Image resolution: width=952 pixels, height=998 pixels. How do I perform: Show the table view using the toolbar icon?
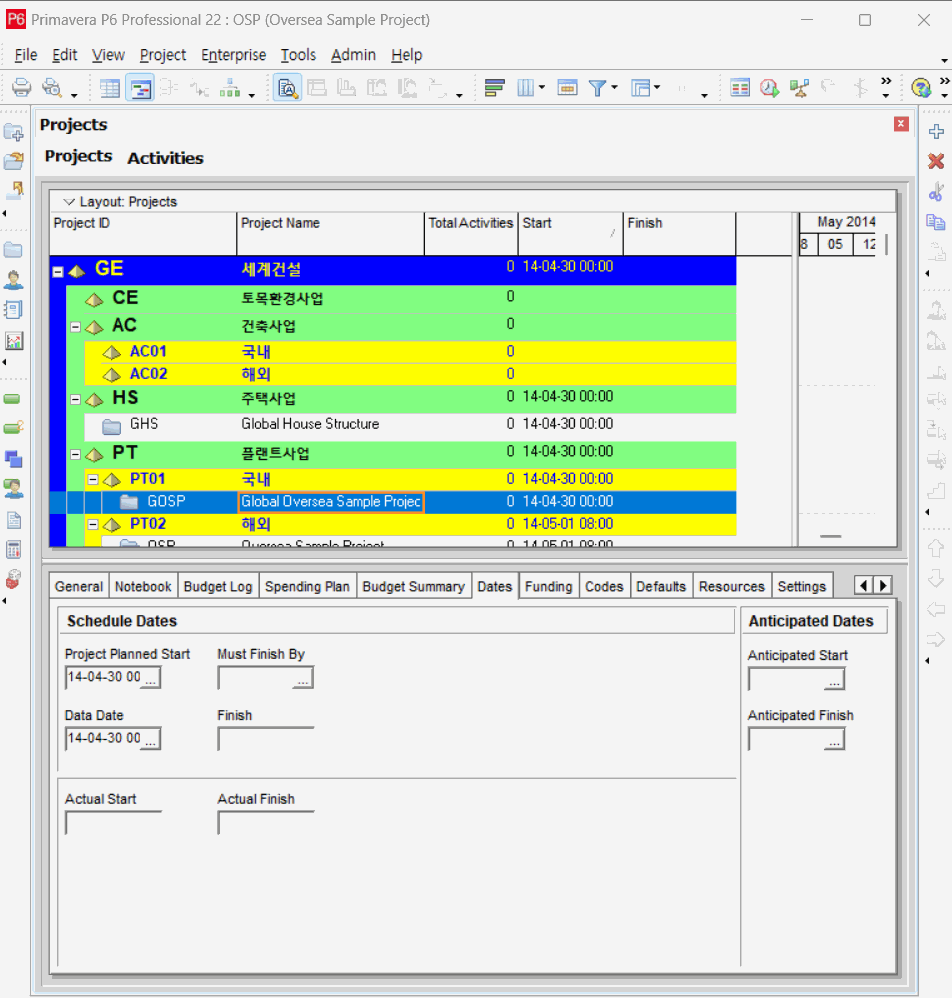click(109, 87)
